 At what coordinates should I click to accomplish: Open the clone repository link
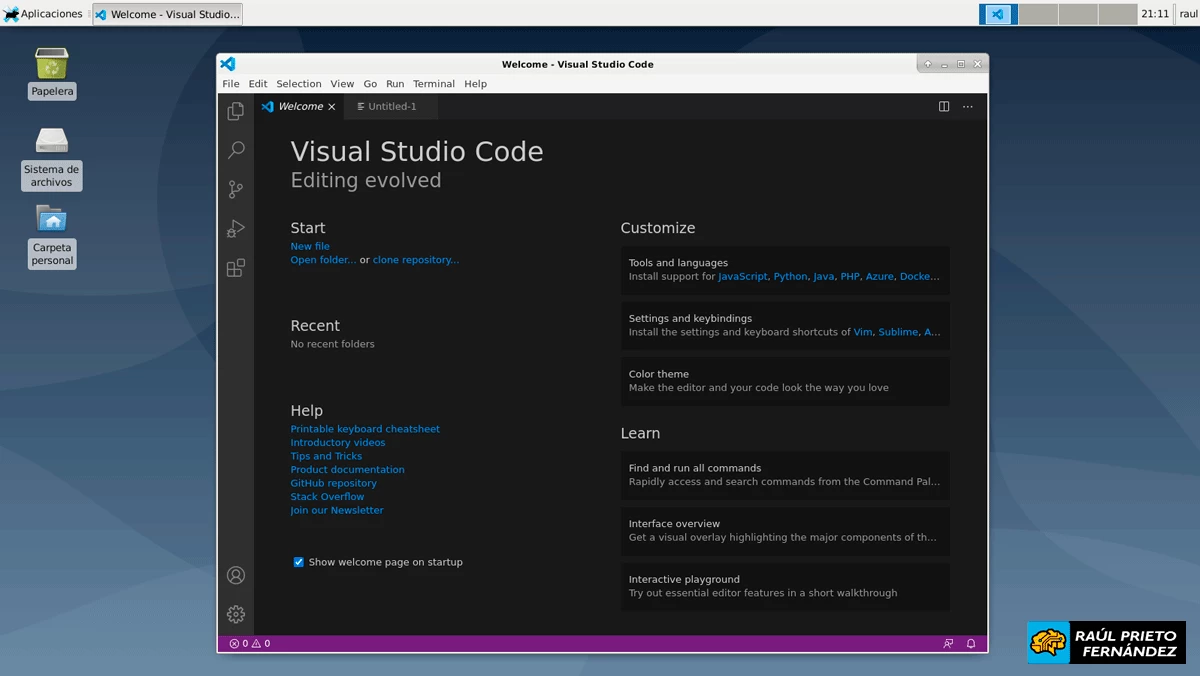click(x=416, y=259)
